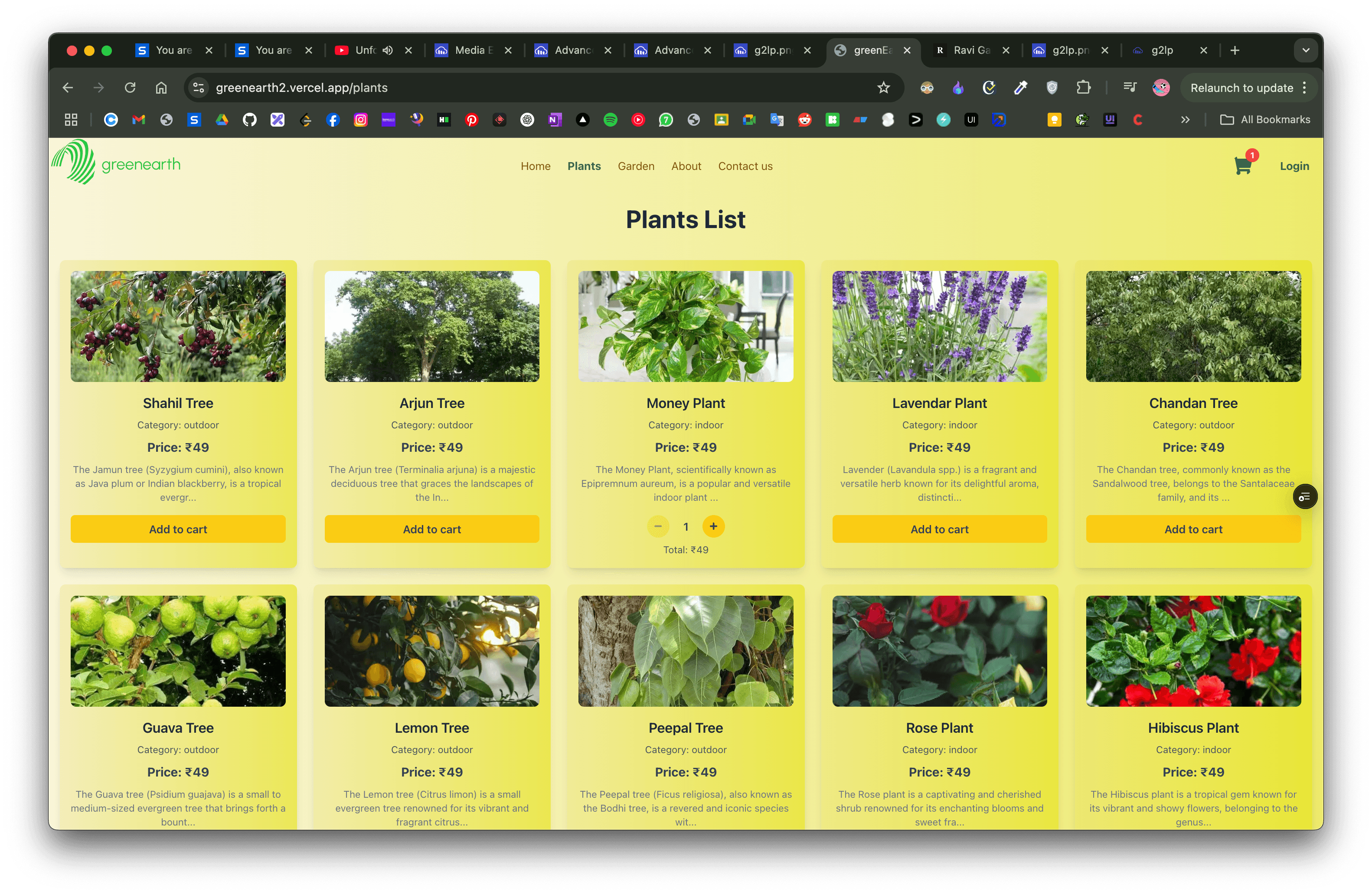Open the Extensions puzzle icon
Image resolution: width=1372 pixels, height=894 pixels.
1083,88
